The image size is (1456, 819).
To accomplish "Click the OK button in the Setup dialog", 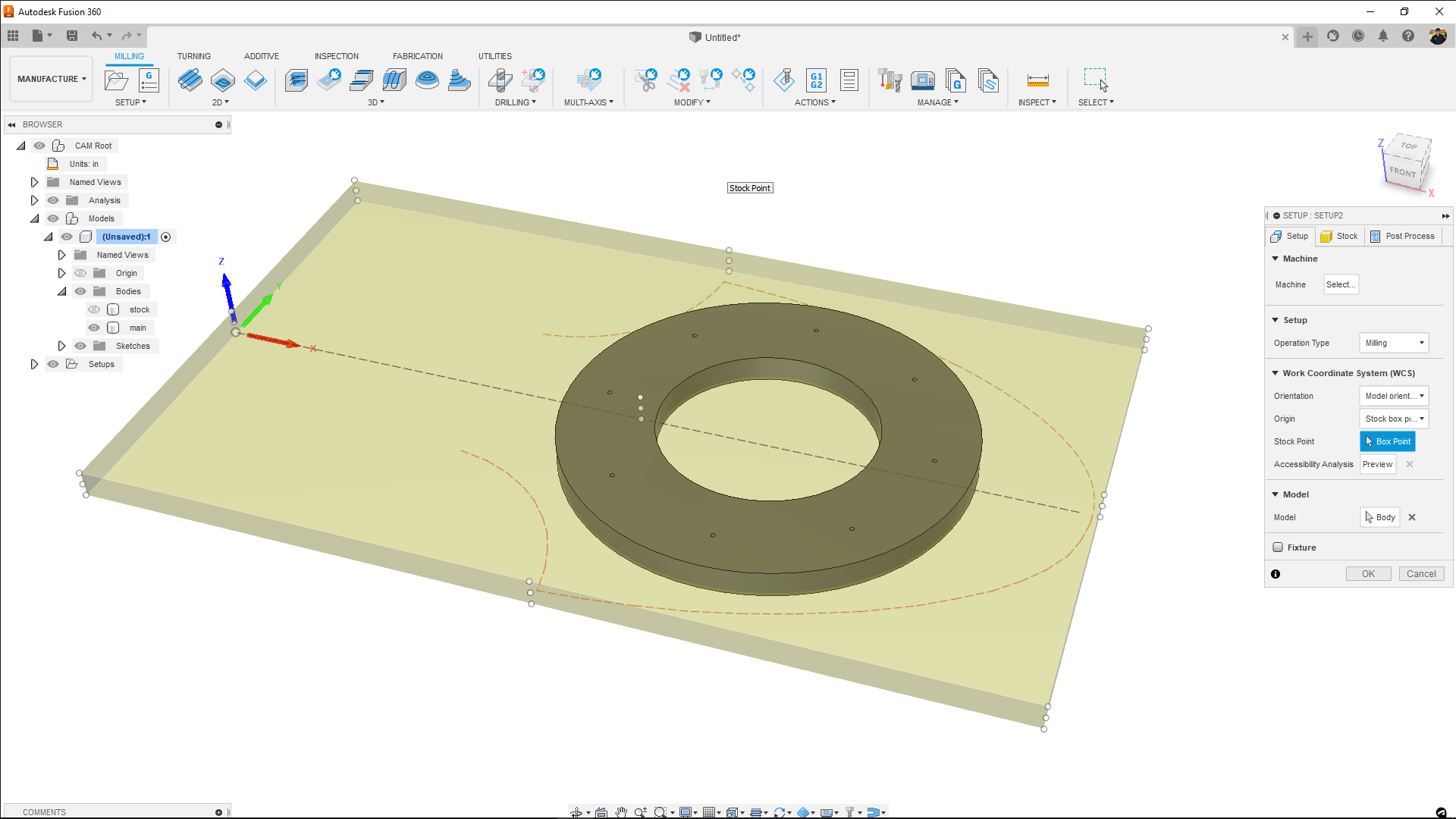I will coord(1367,573).
